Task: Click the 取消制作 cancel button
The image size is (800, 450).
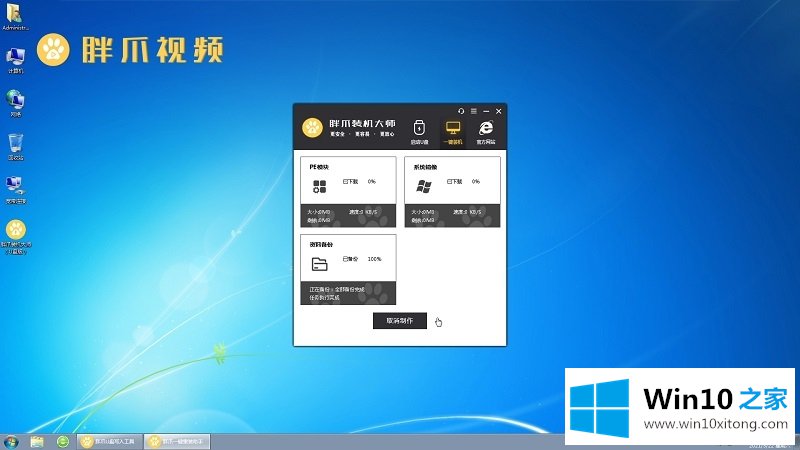Action: (400, 321)
